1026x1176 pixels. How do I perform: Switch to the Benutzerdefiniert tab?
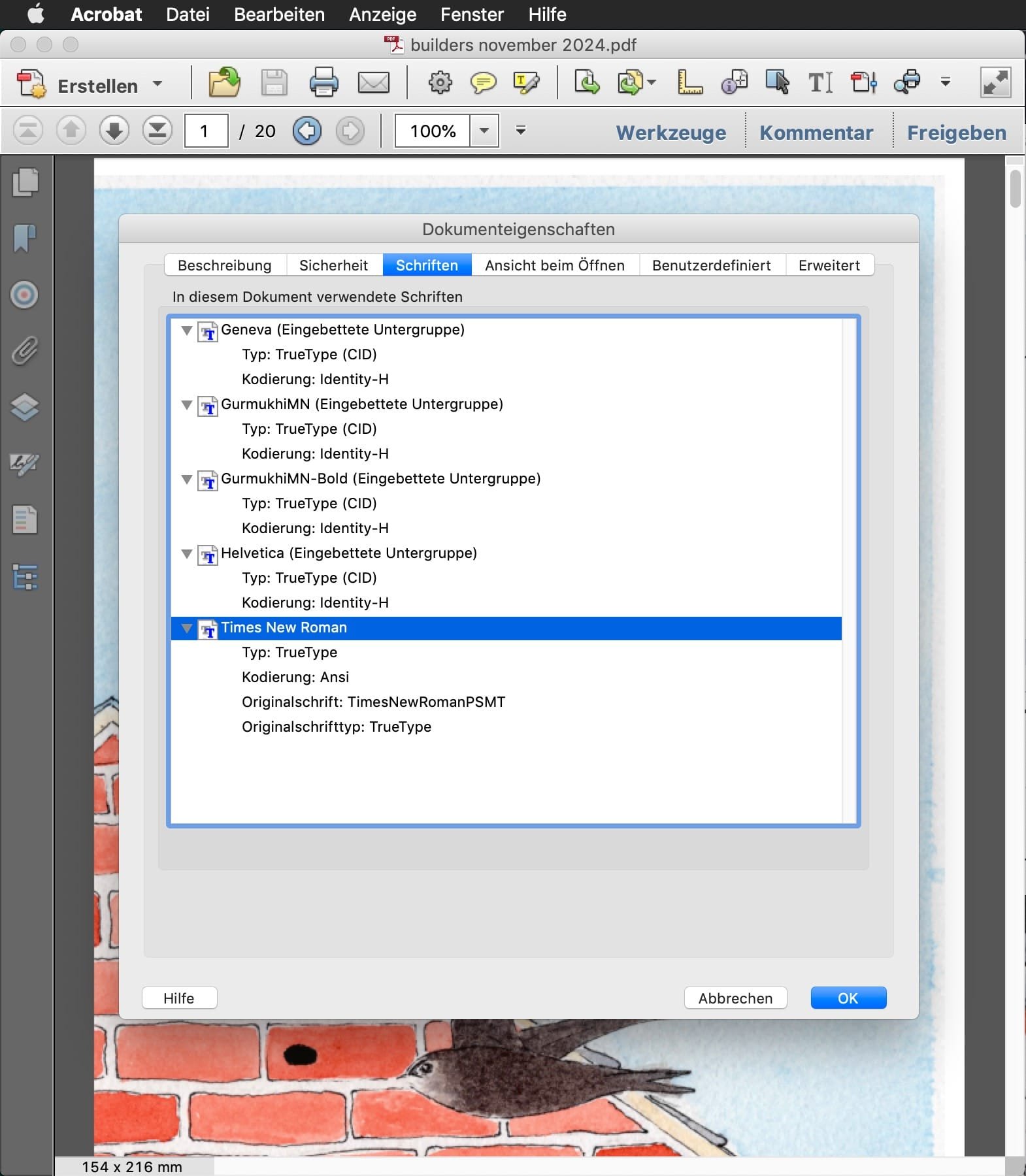(x=712, y=265)
